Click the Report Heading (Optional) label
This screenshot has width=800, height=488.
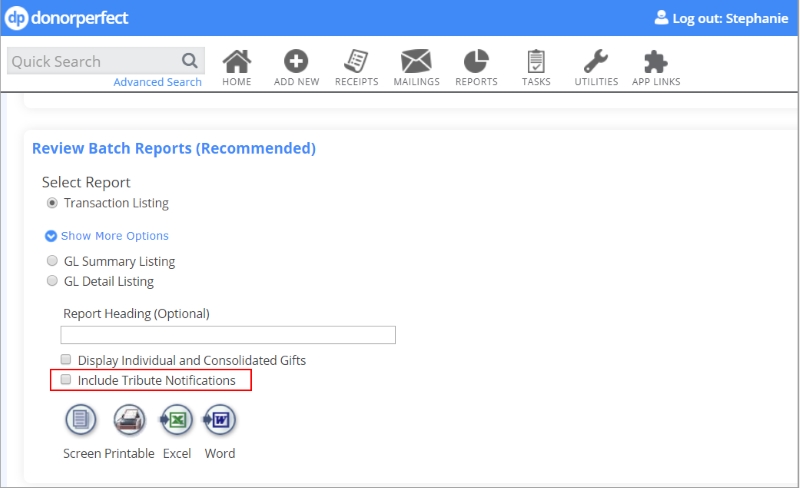point(136,313)
